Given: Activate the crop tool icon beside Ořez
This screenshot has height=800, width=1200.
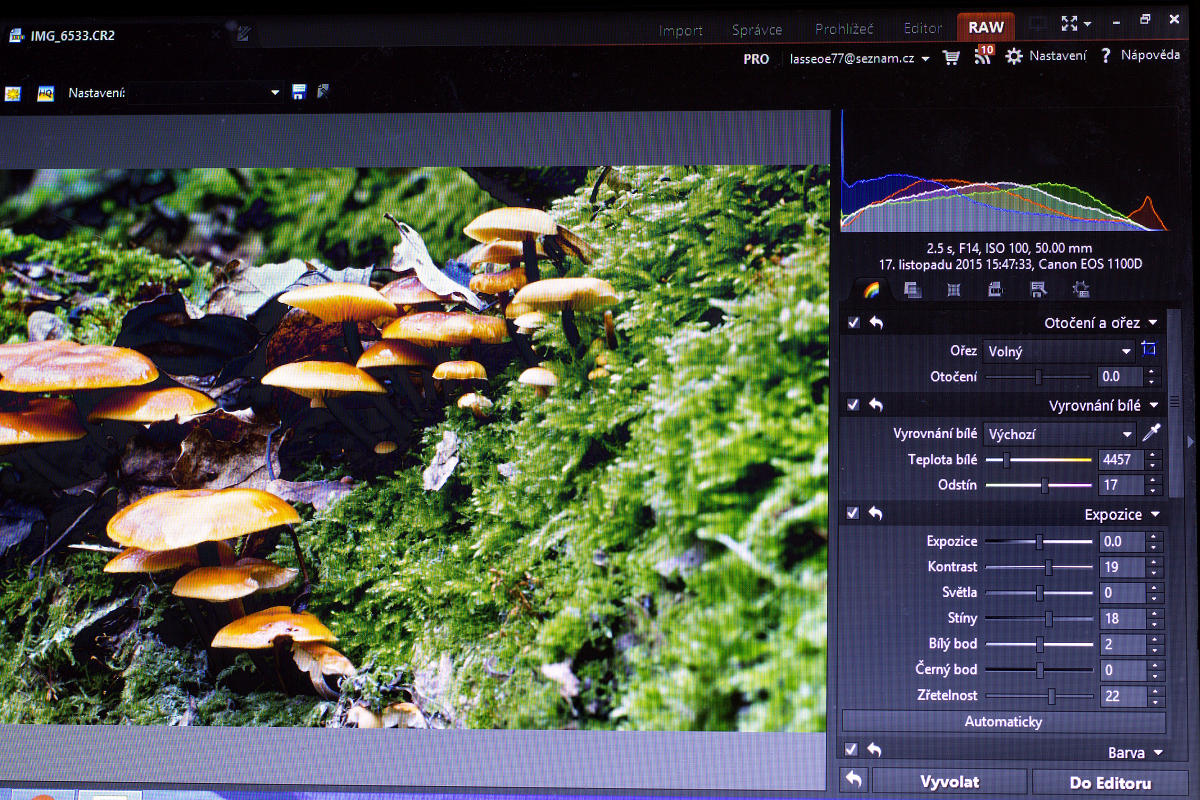Looking at the screenshot, I should coord(1149,350).
